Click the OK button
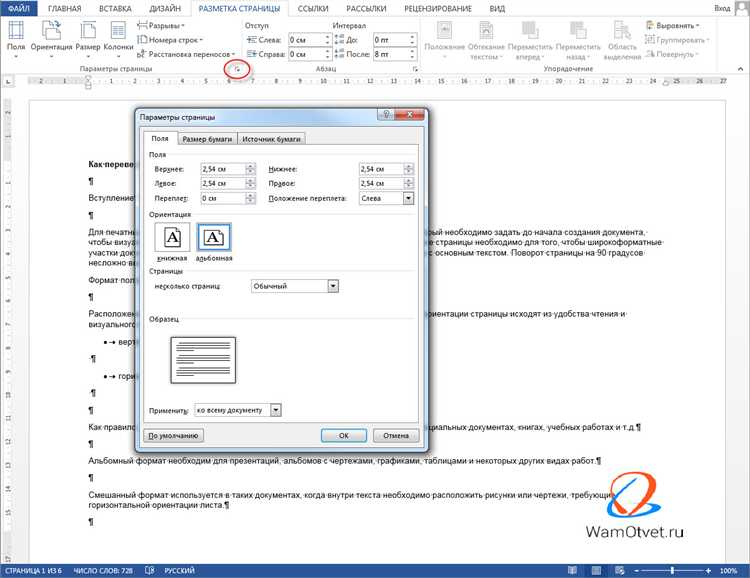The image size is (750, 578). click(x=343, y=435)
